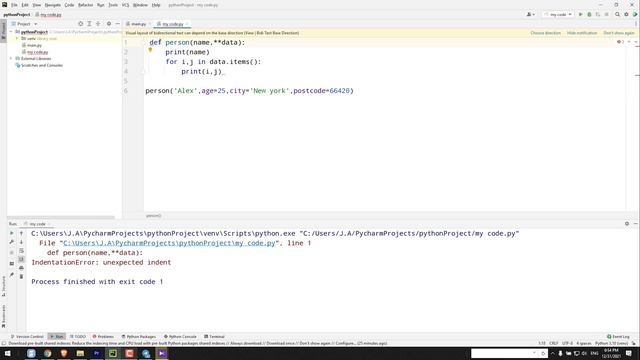Open file path link in run output

click(169, 243)
